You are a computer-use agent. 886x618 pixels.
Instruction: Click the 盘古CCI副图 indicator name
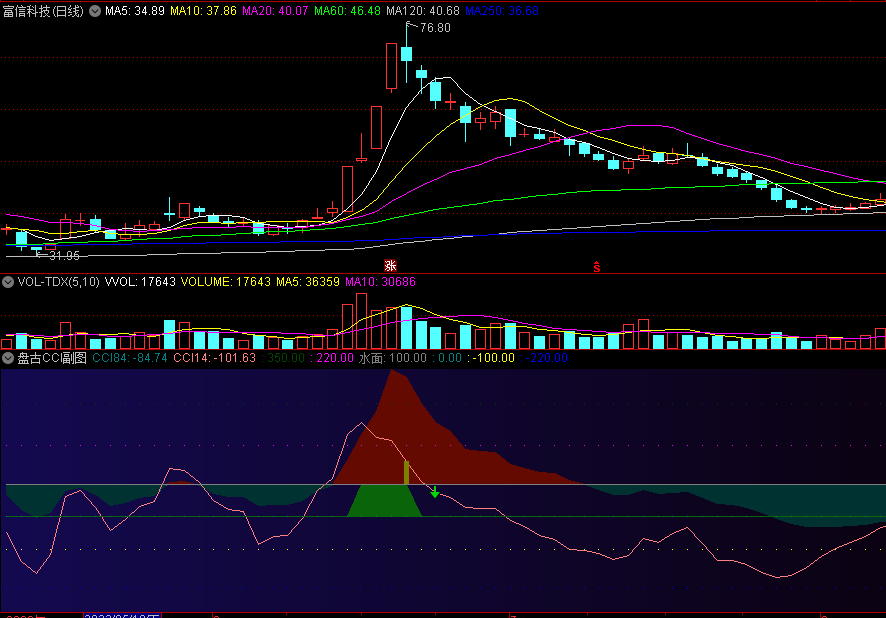[x=51, y=358]
